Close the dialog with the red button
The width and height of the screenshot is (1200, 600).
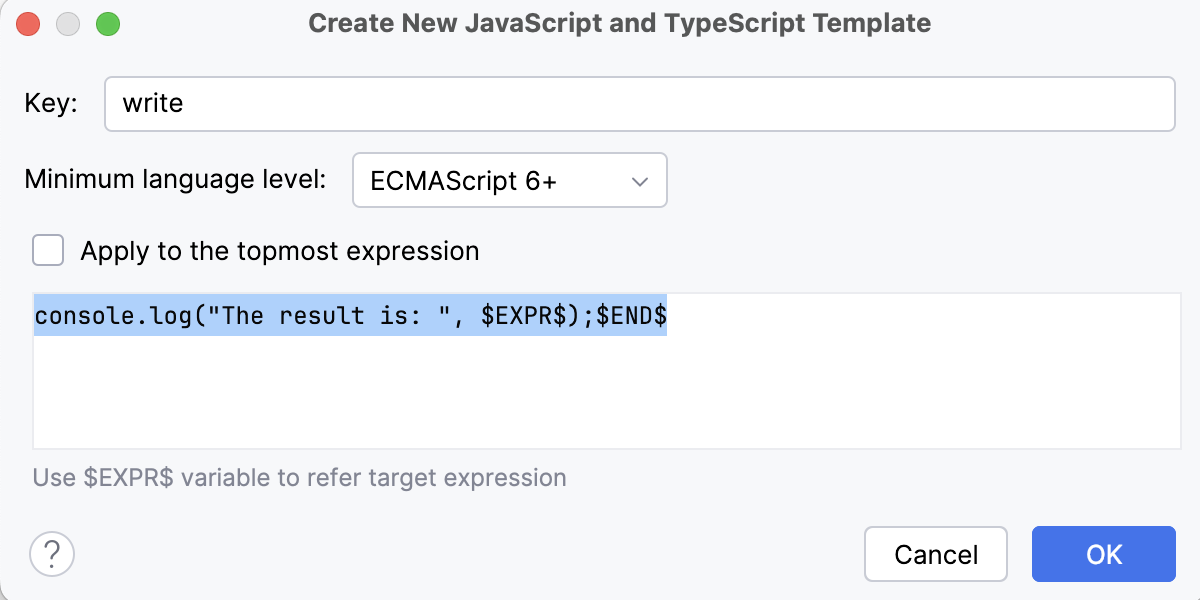point(28,22)
